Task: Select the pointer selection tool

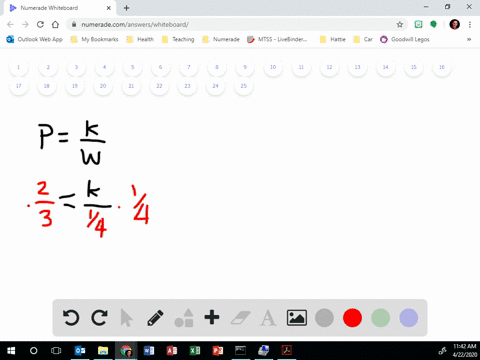Action: tap(126, 318)
